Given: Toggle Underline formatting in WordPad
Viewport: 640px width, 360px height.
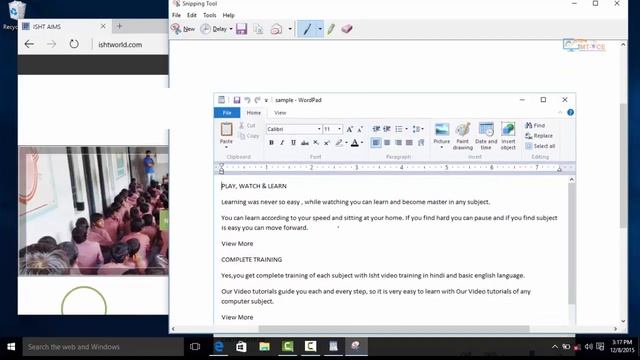Looking at the screenshot, I should click(293, 142).
